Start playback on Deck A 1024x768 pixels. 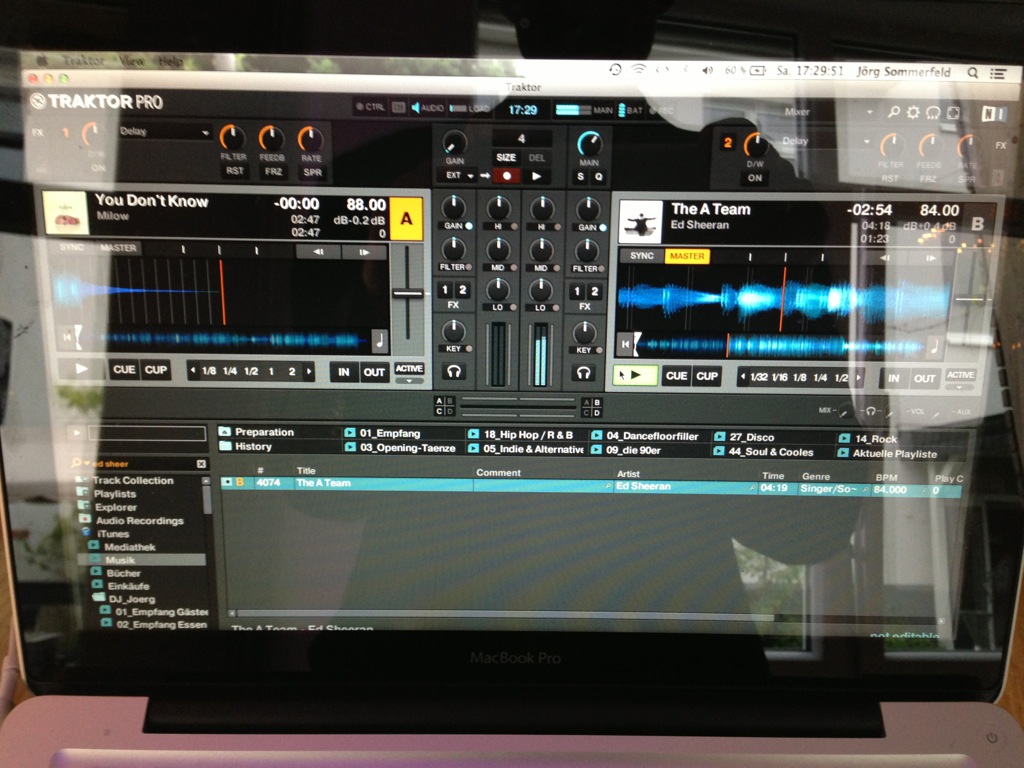82,369
